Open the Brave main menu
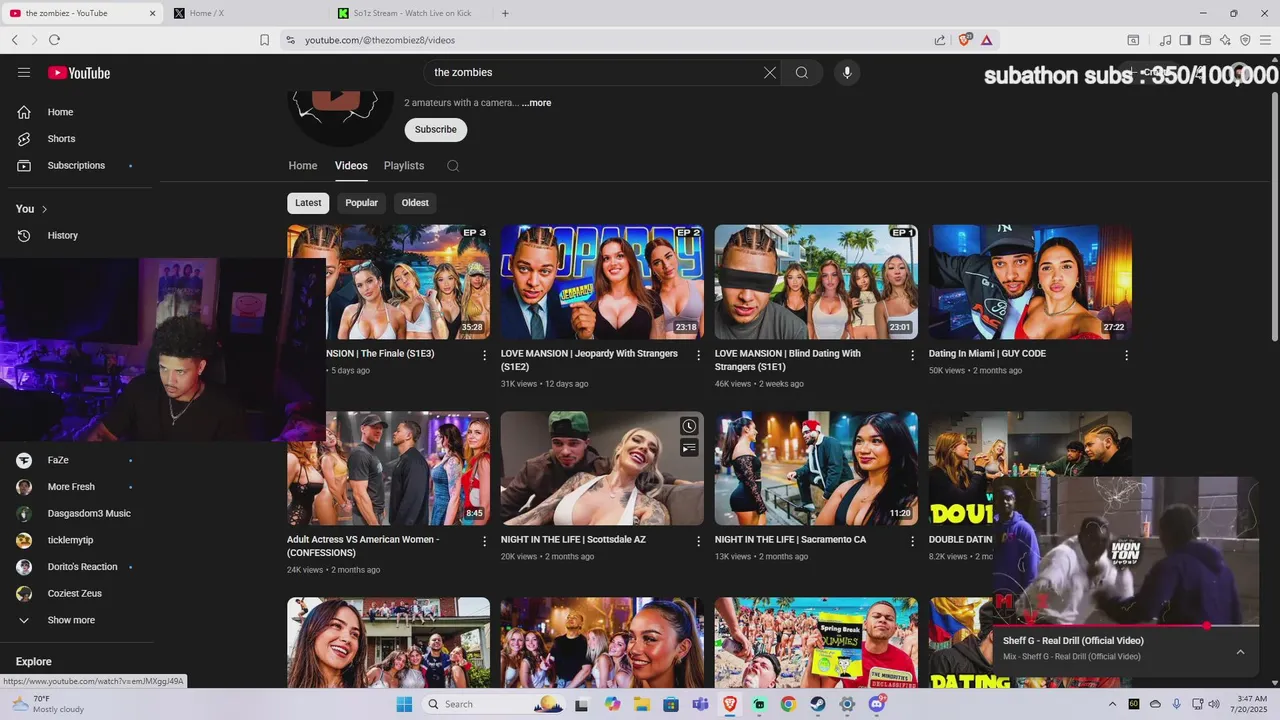This screenshot has height=720, width=1280. point(1265,40)
